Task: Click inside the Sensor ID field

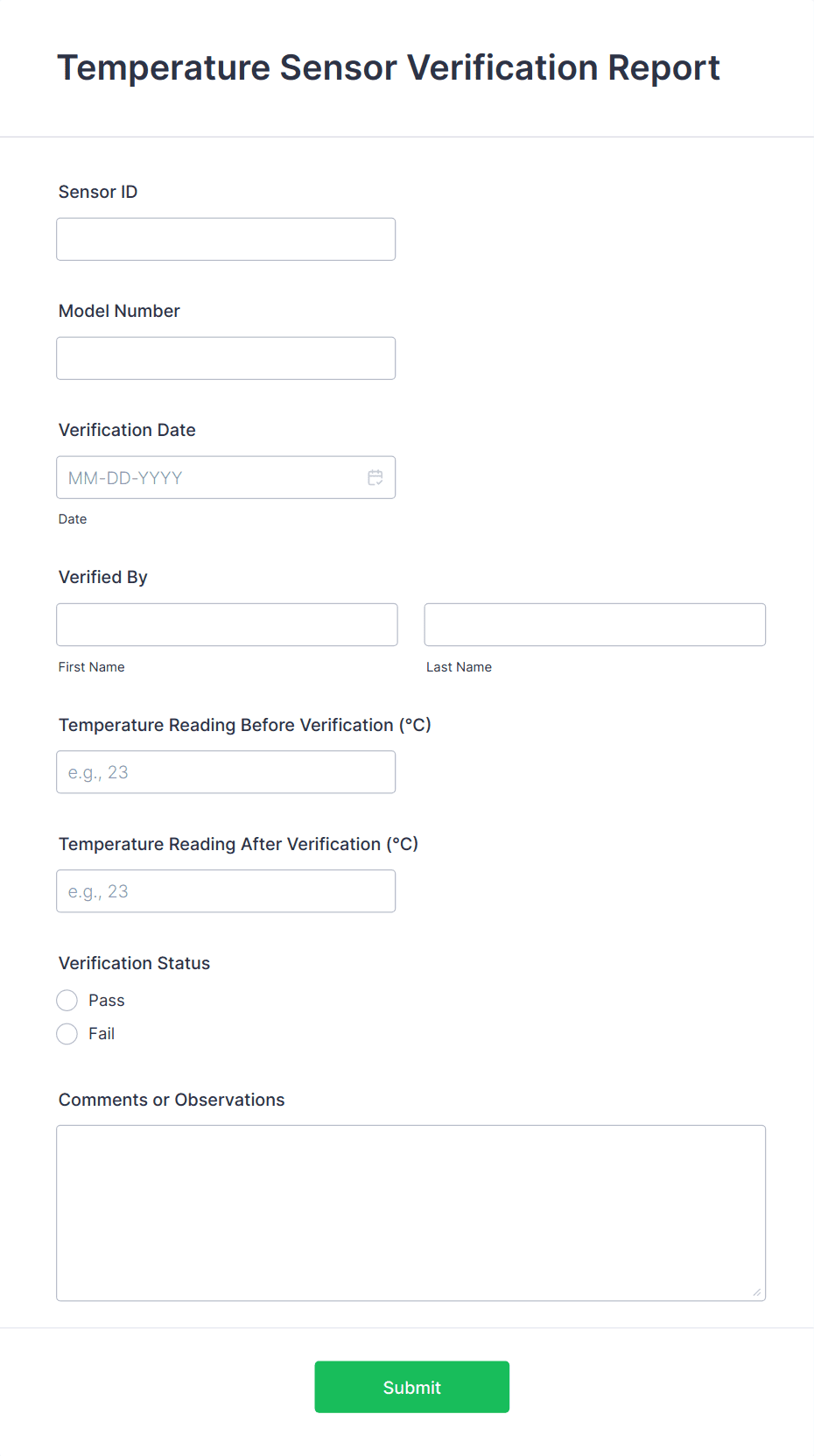Action: tap(225, 238)
